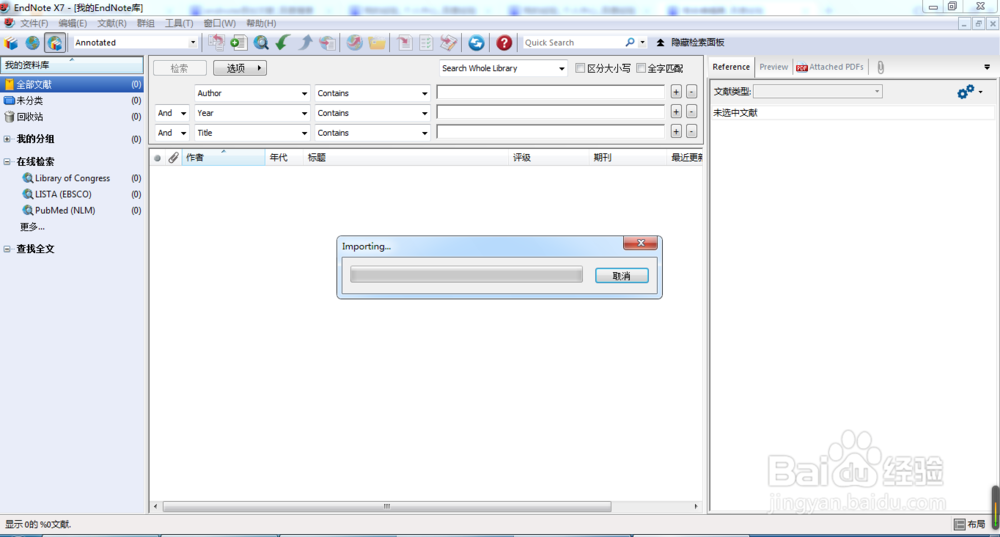Click the blue sync library icon
1000x537 pixels.
tap(476, 43)
